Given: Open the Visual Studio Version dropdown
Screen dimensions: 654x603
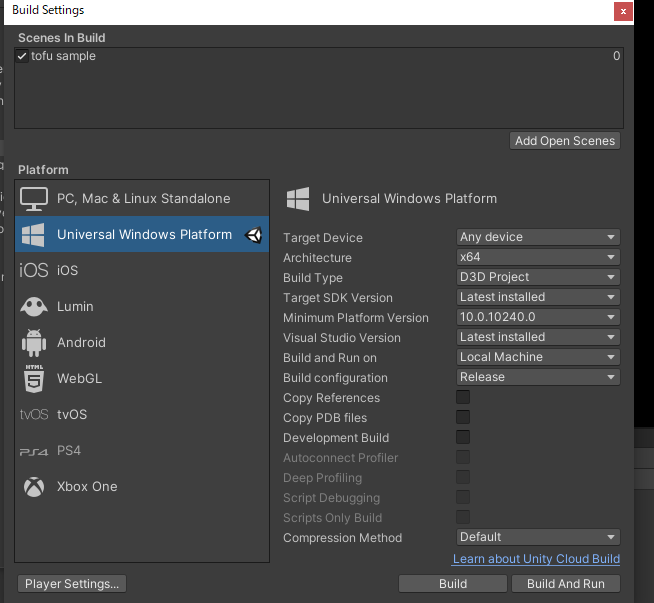Looking at the screenshot, I should 538,337.
